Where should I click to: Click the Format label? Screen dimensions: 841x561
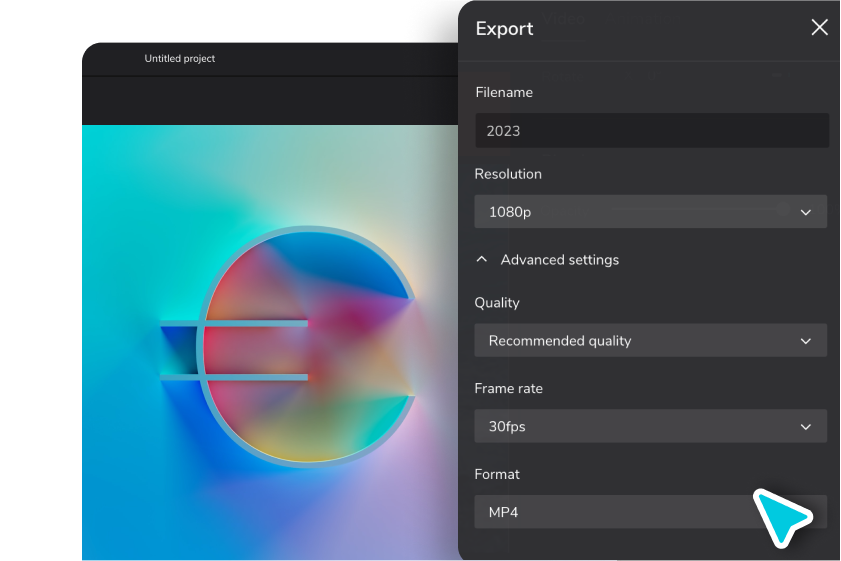pos(498,475)
